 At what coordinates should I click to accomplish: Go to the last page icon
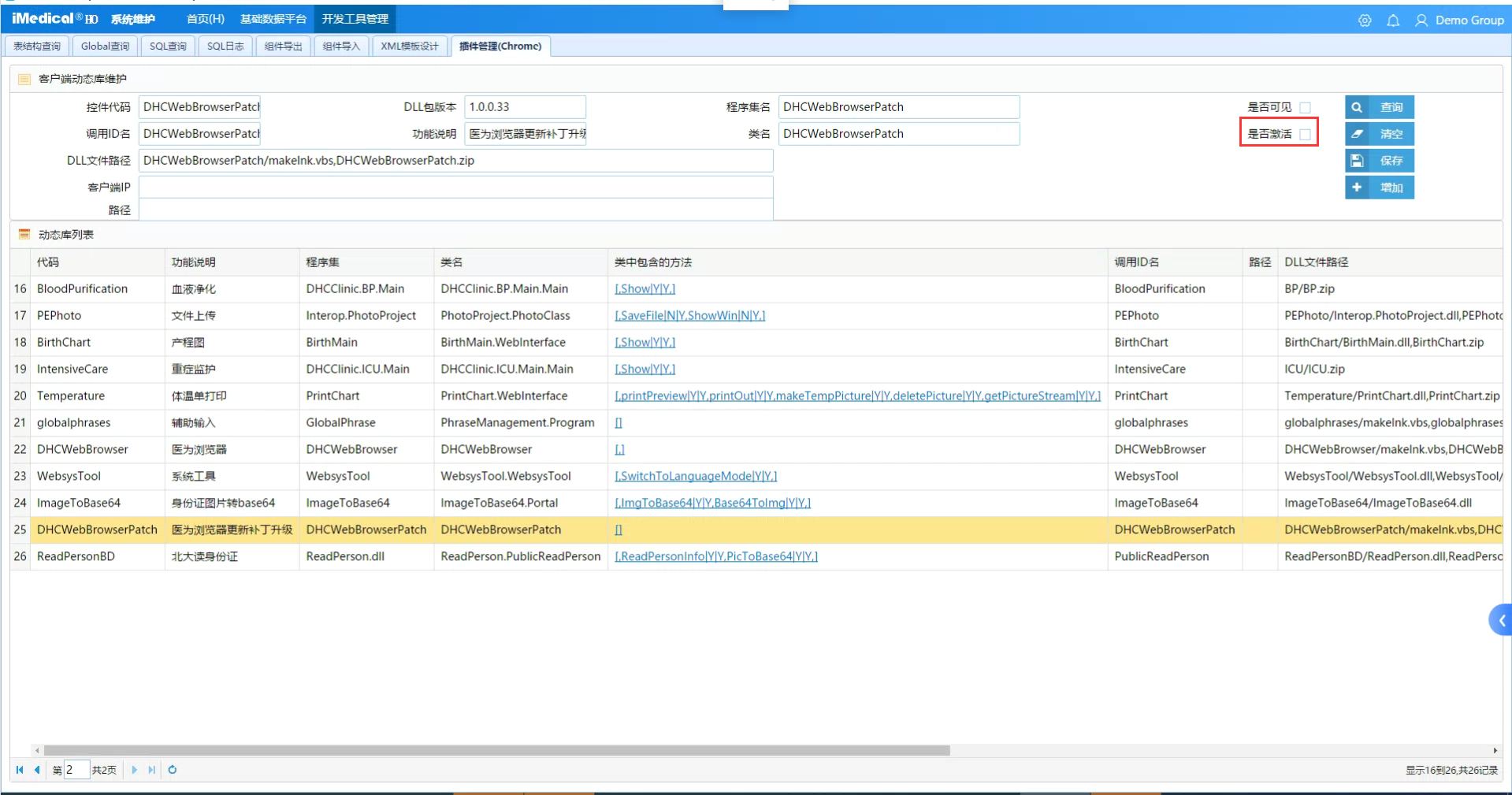click(x=152, y=770)
